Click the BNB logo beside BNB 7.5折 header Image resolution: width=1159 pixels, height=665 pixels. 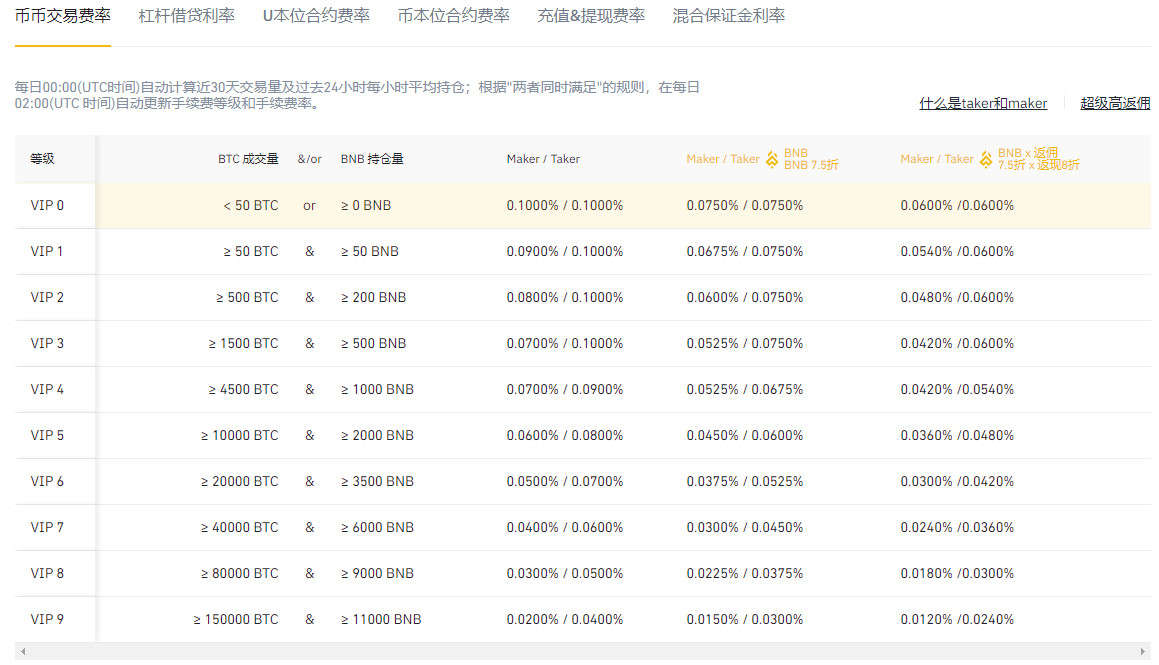[x=772, y=159]
